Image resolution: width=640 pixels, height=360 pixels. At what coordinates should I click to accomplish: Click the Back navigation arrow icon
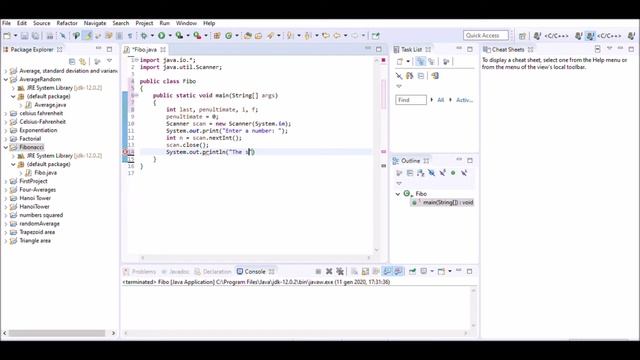pos(337,36)
